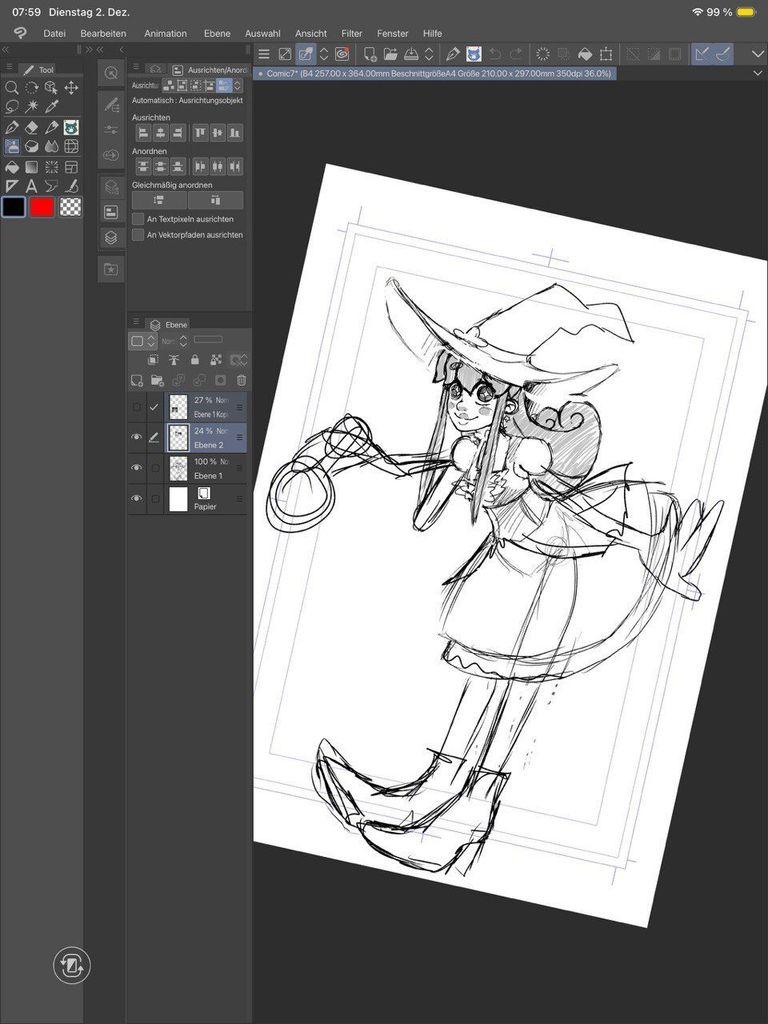Select the Lasso selection tool
768x1024 pixels.
click(12, 107)
